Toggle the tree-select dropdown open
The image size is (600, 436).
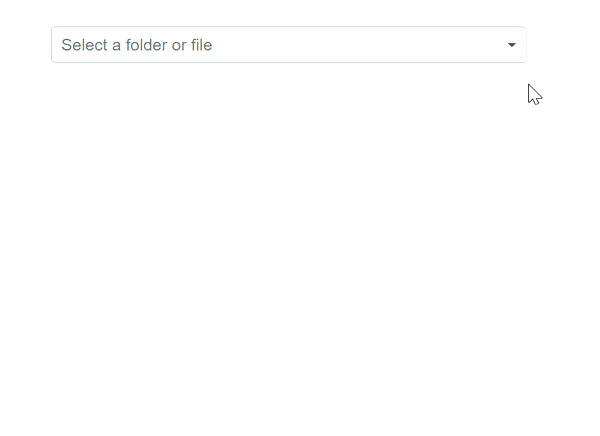click(x=289, y=45)
